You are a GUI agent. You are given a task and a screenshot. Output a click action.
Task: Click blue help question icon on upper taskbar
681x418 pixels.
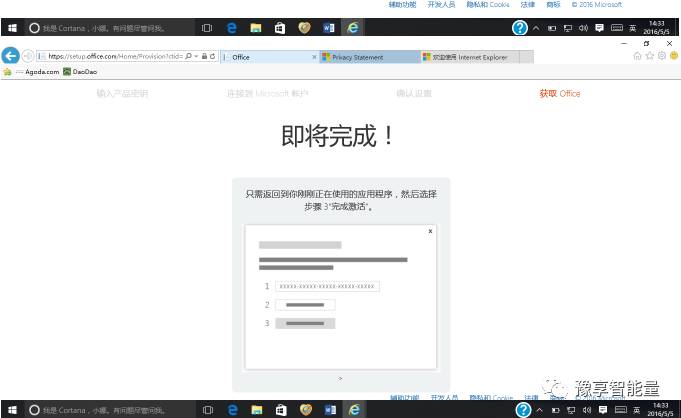(x=520, y=28)
